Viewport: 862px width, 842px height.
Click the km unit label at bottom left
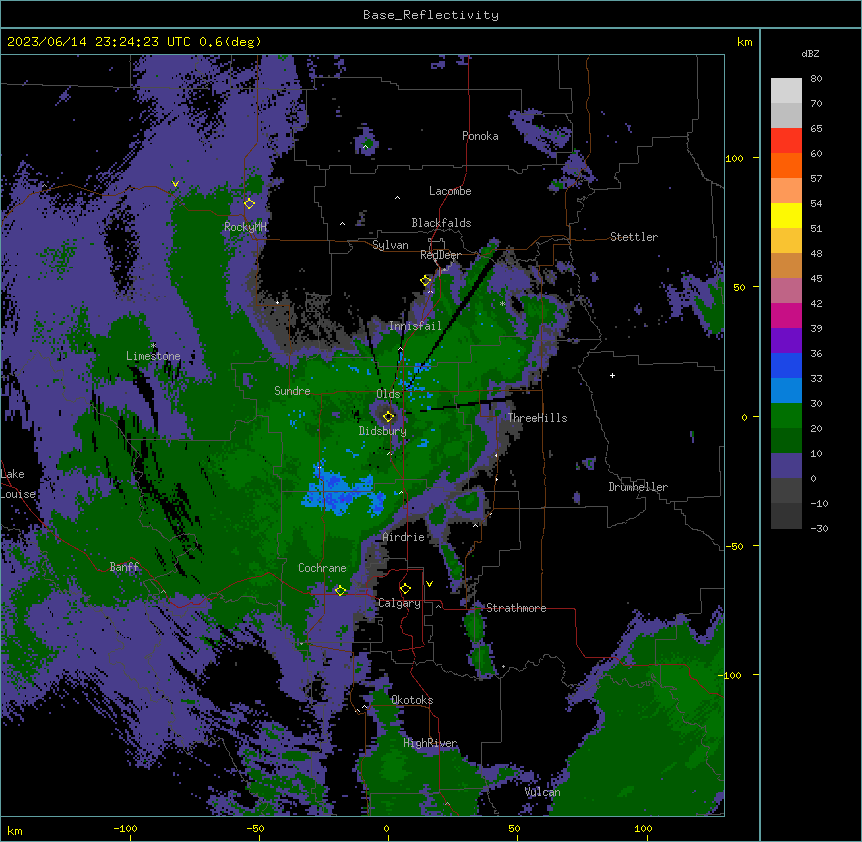[15, 830]
